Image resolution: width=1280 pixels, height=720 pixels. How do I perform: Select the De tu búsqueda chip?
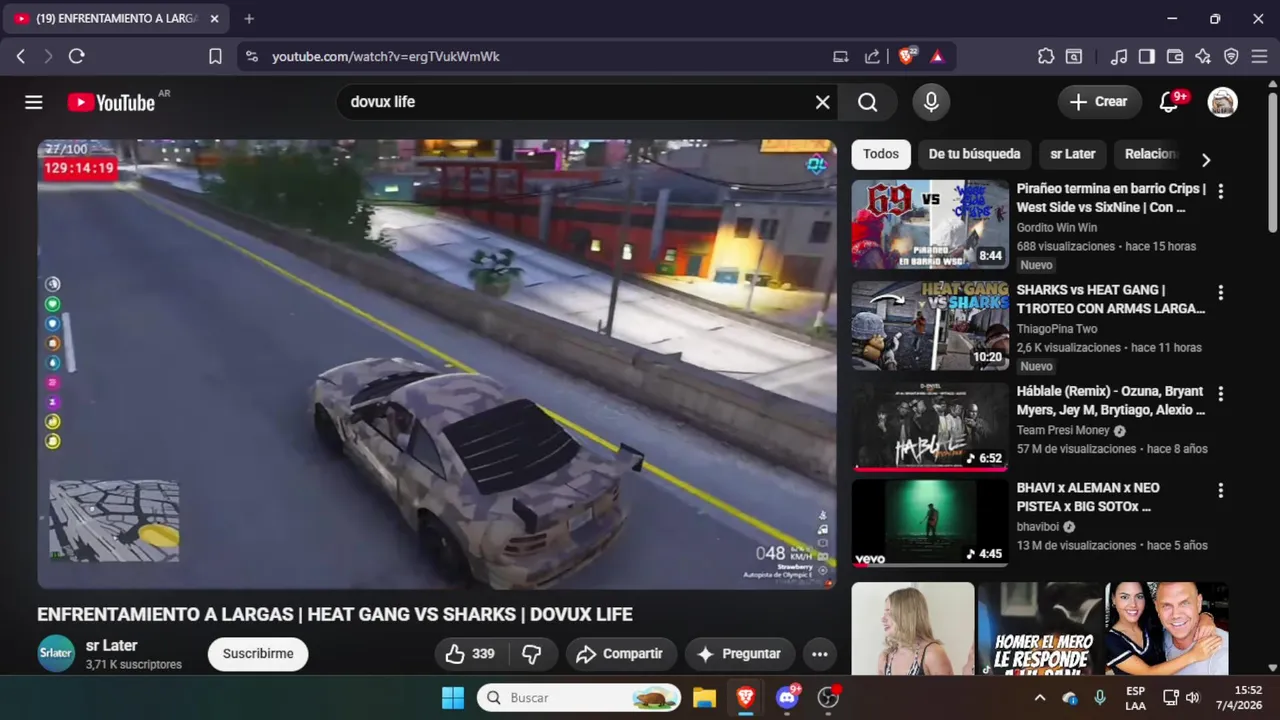[974, 154]
